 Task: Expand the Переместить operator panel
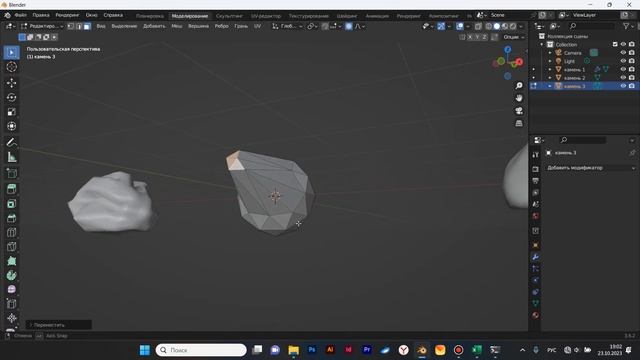tap(58, 325)
